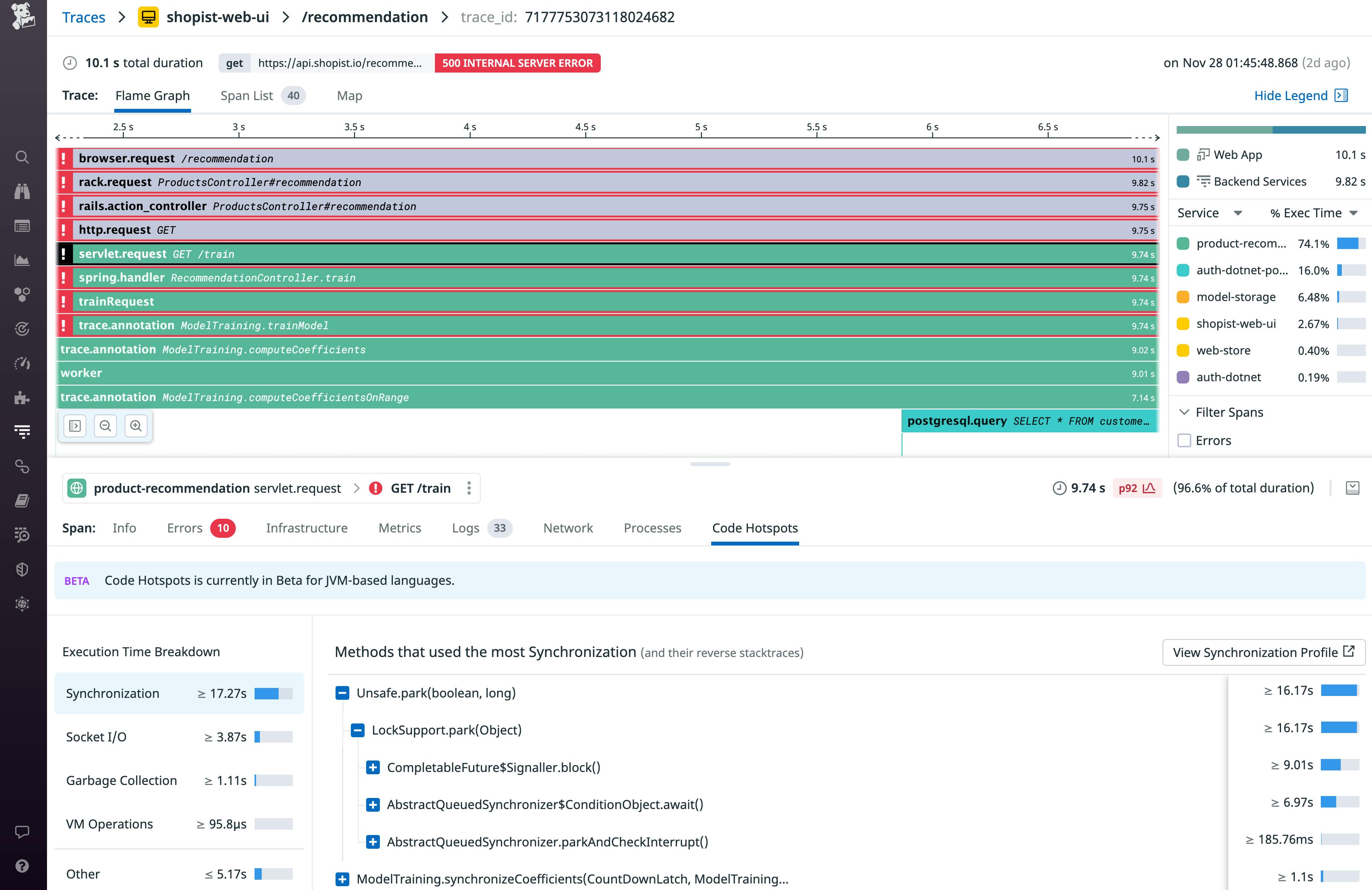This screenshot has height=890, width=1372.
Task: Expand CompletableFuture$Signaller.block() stacktrace
Action: coord(372,767)
